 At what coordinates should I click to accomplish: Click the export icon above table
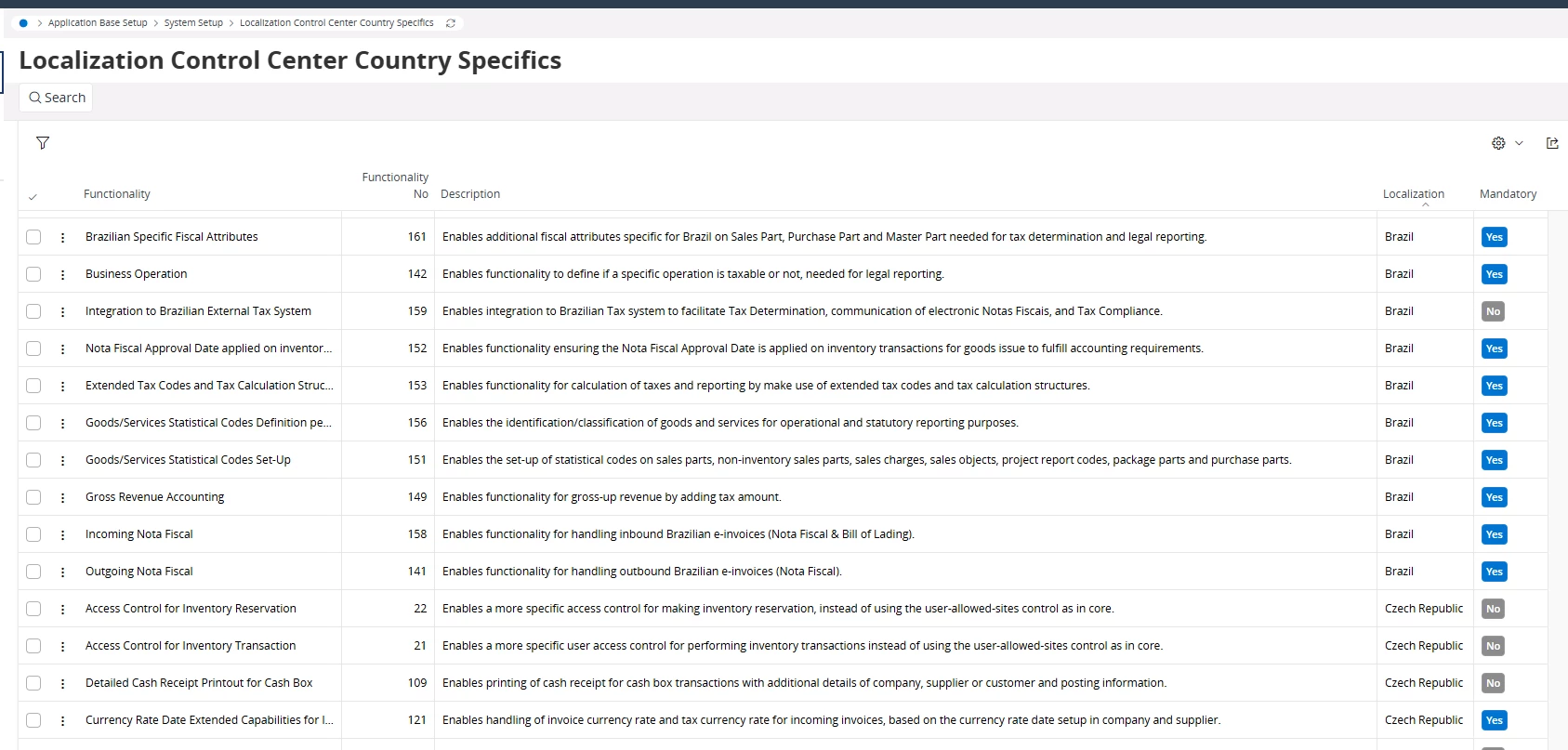tap(1552, 143)
